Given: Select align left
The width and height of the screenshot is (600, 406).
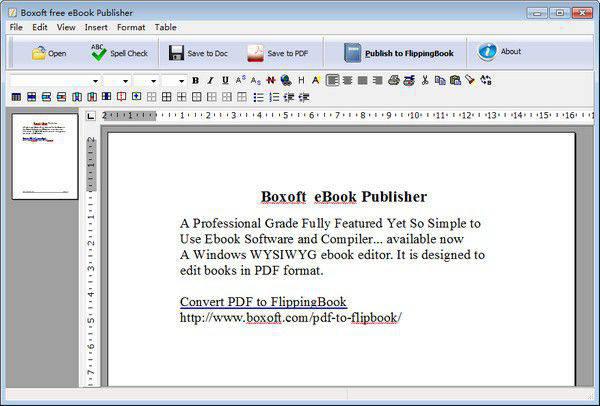Looking at the screenshot, I should 333,80.
